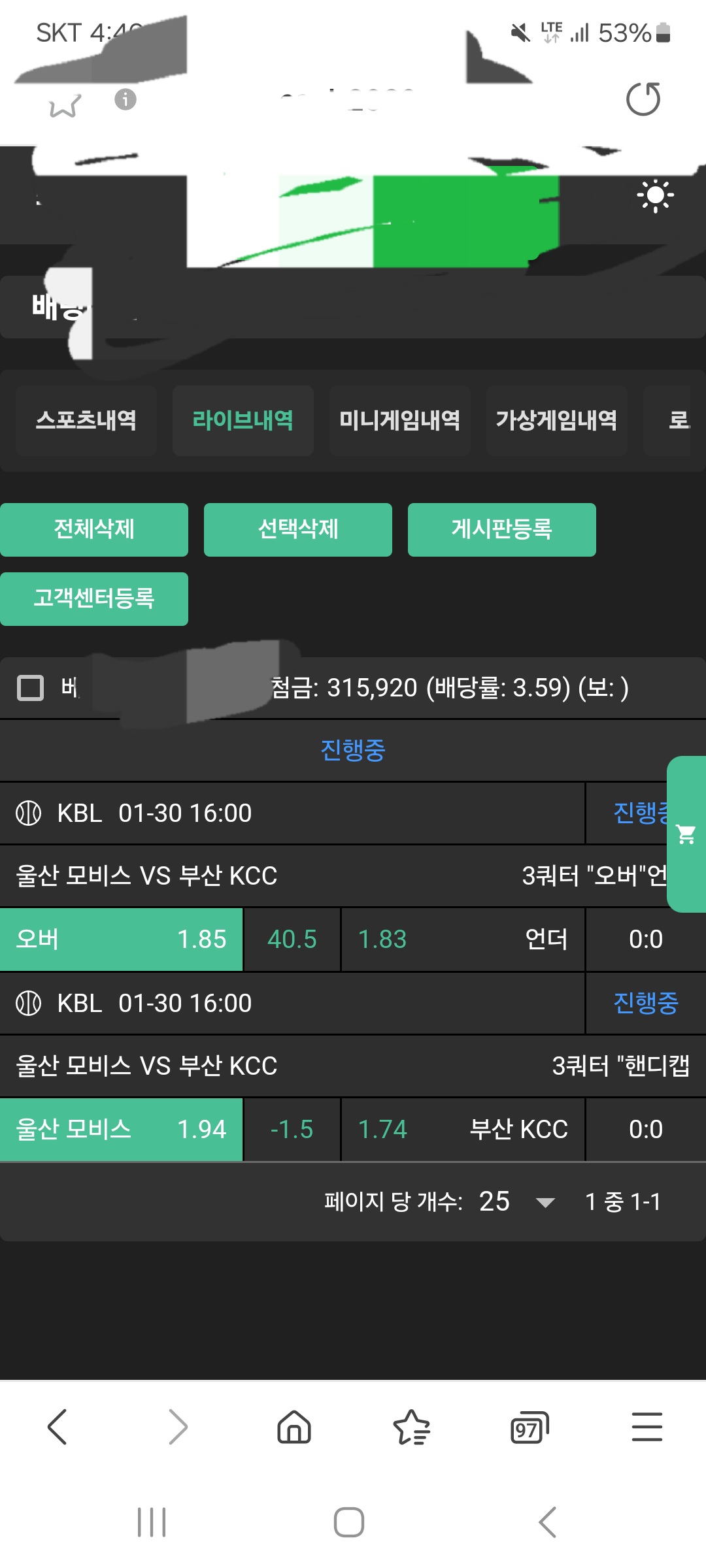Open browser bookmarks star list
Image resolution: width=706 pixels, height=1568 pixels.
411,1426
